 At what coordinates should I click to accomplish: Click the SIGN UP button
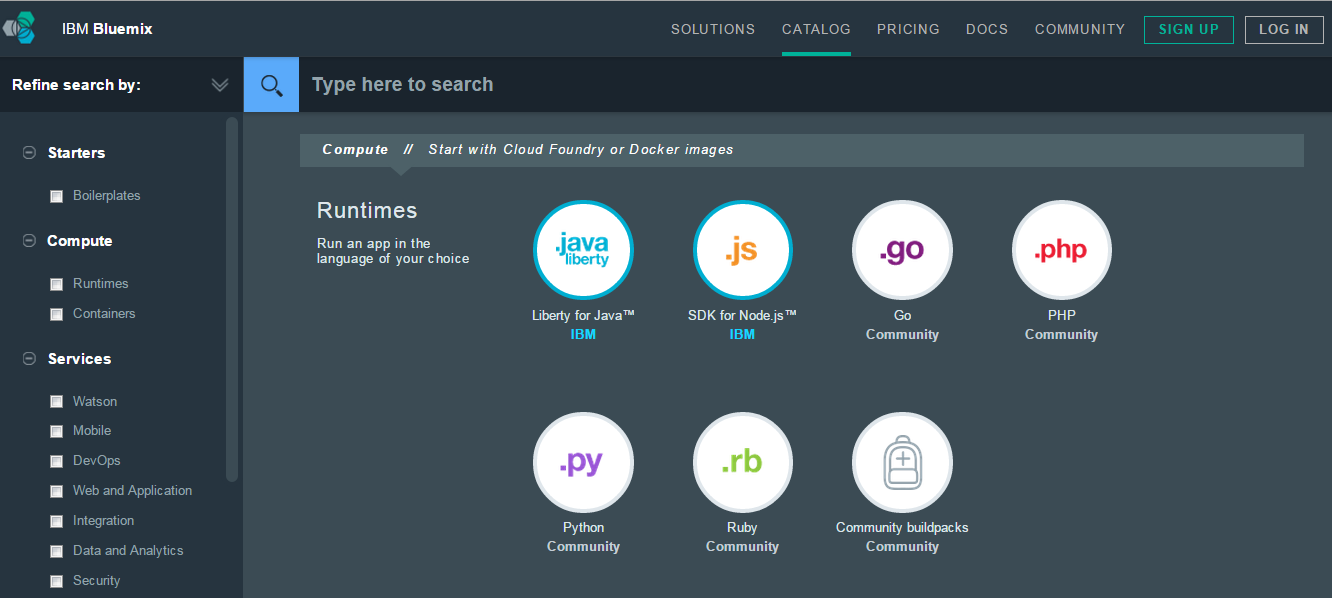[x=1188, y=29]
